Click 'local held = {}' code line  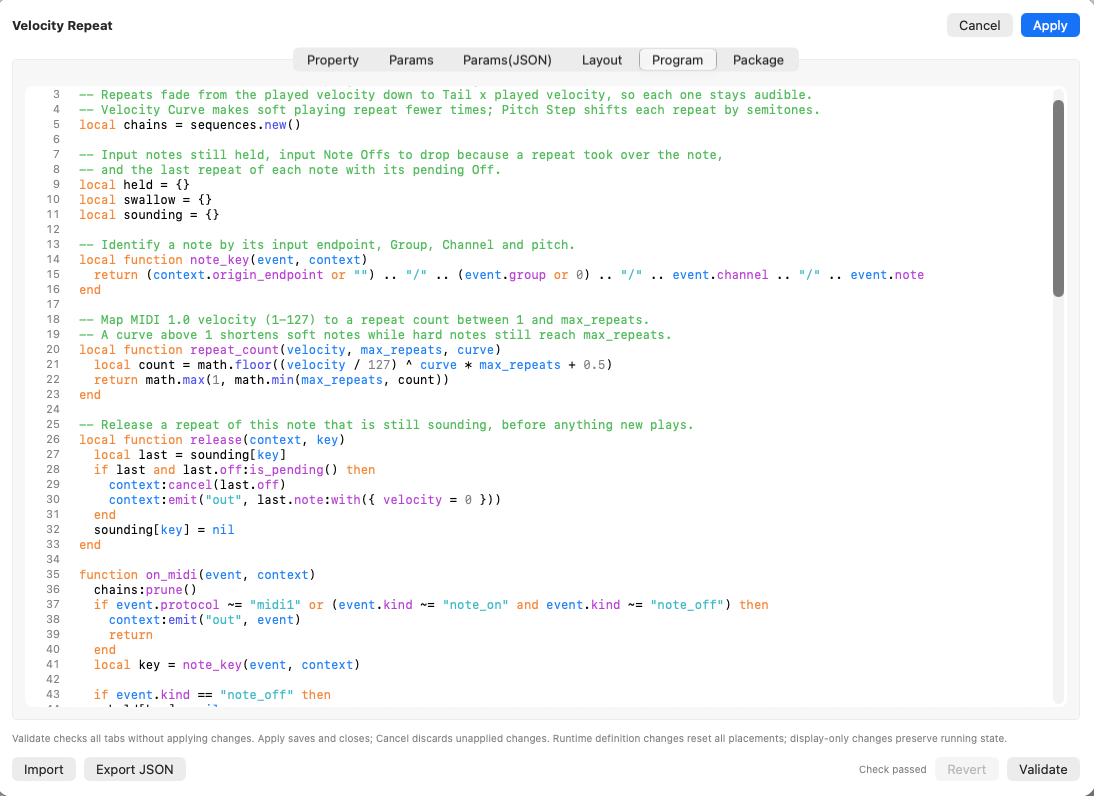coord(134,185)
